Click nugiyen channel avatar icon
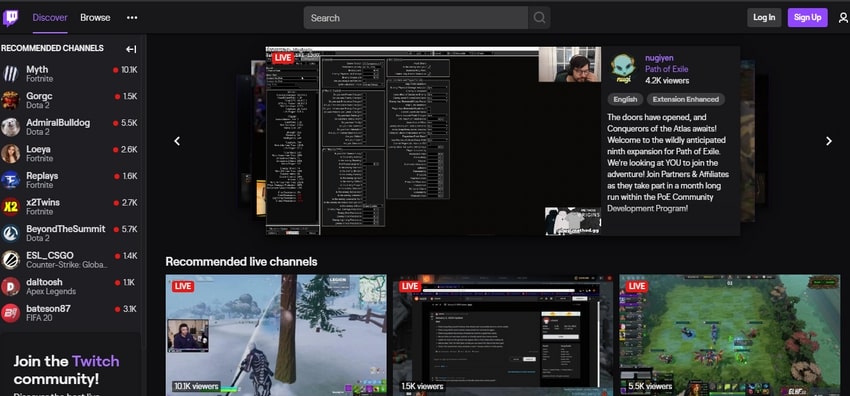Viewport: 850px width, 396px height. coord(623,68)
